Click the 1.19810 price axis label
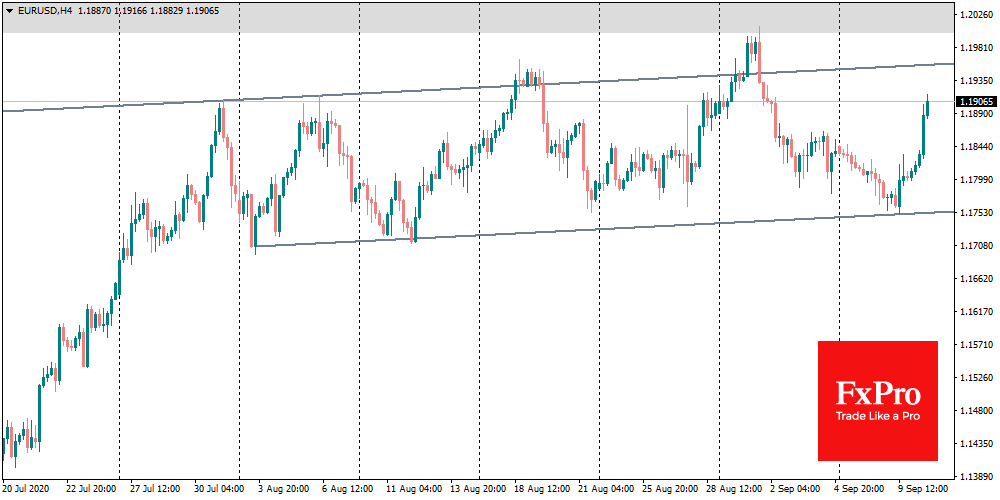Screen dimensions: 1000x500 pos(976,48)
